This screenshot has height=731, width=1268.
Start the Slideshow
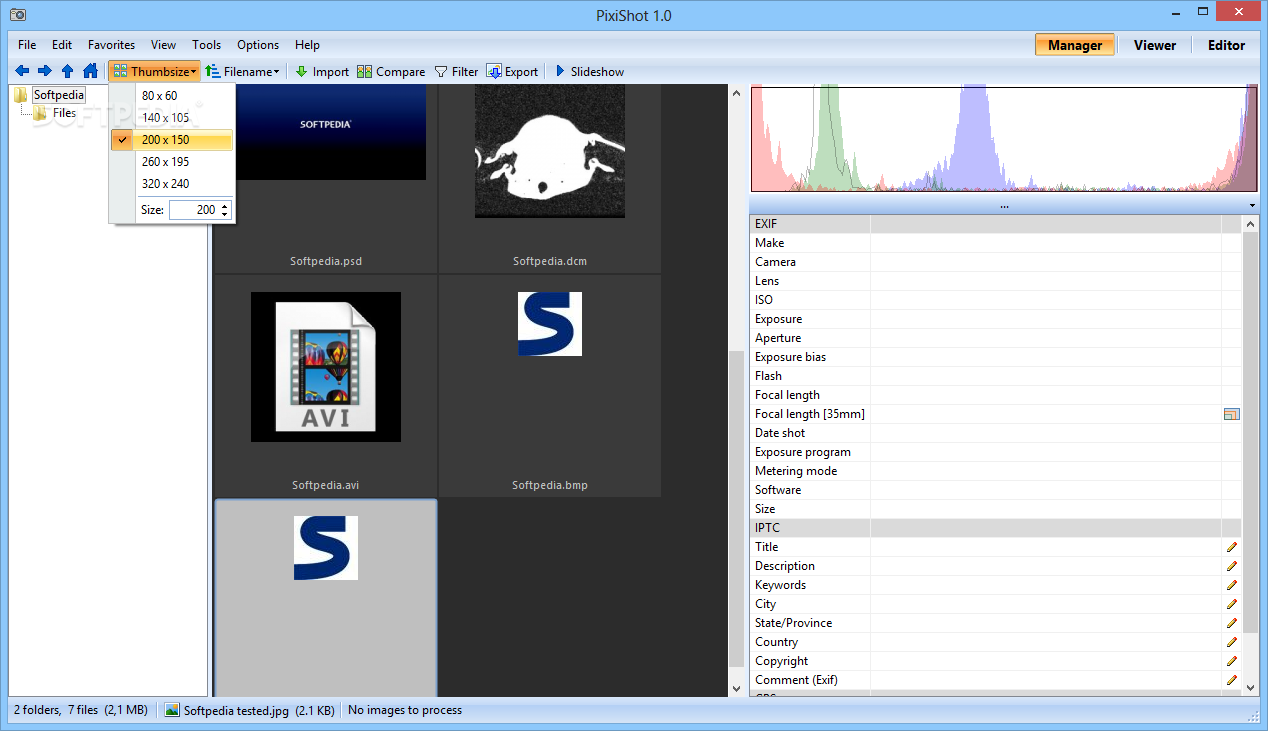(589, 71)
